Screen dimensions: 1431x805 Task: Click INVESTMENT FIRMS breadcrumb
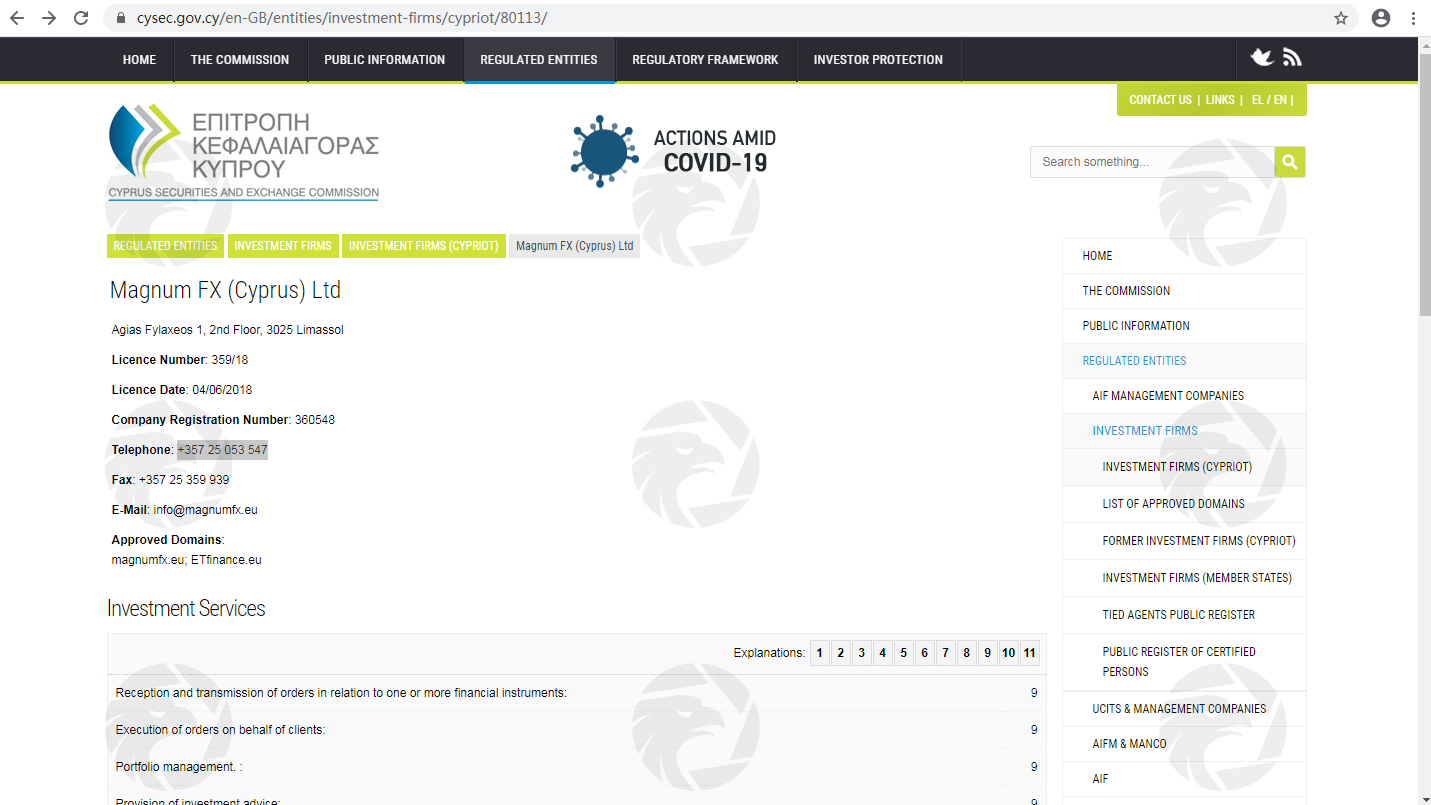coord(283,246)
